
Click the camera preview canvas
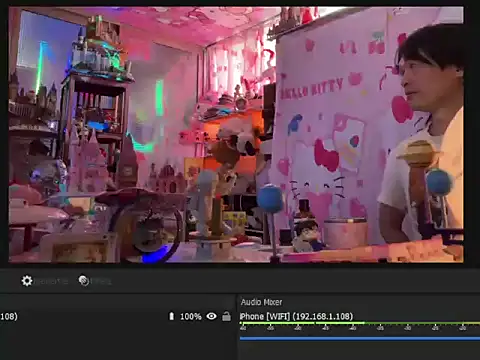pyautogui.click(x=236, y=134)
